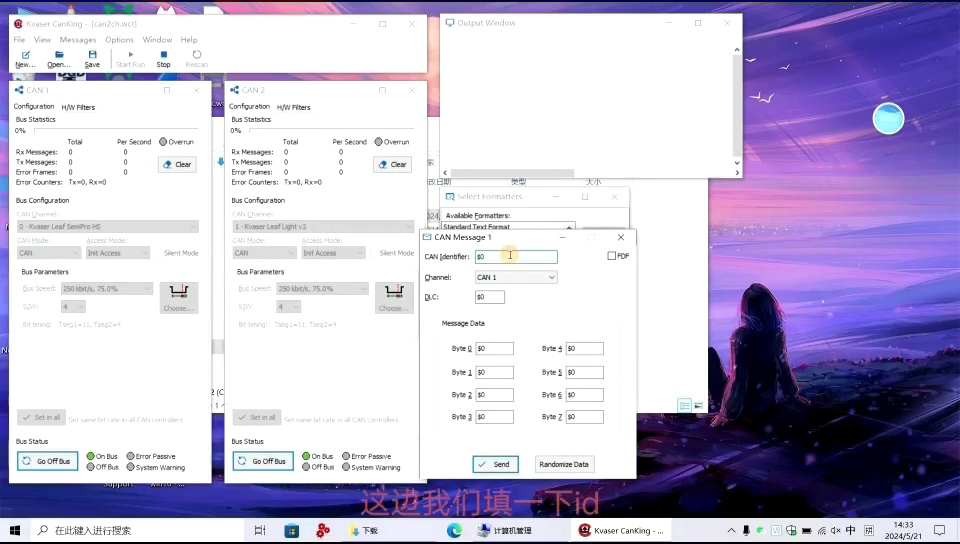Viewport: 960px width, 544px height.
Task: Open CAN 2 bus speed dropdown
Action: pyautogui.click(x=322, y=288)
